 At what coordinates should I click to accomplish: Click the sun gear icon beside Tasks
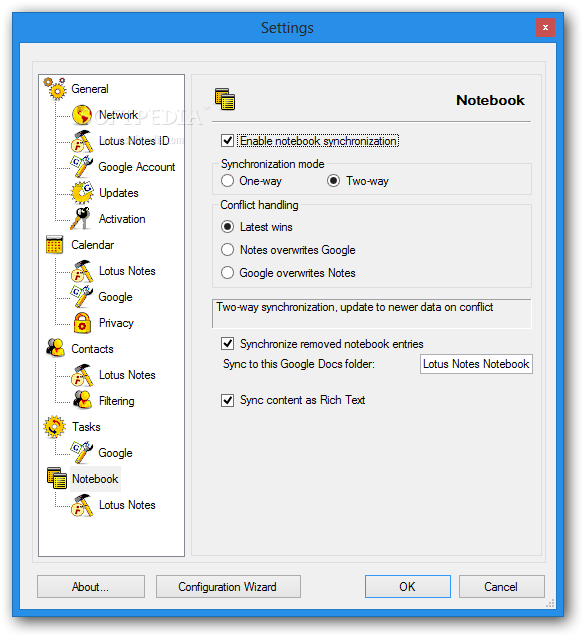(54, 427)
